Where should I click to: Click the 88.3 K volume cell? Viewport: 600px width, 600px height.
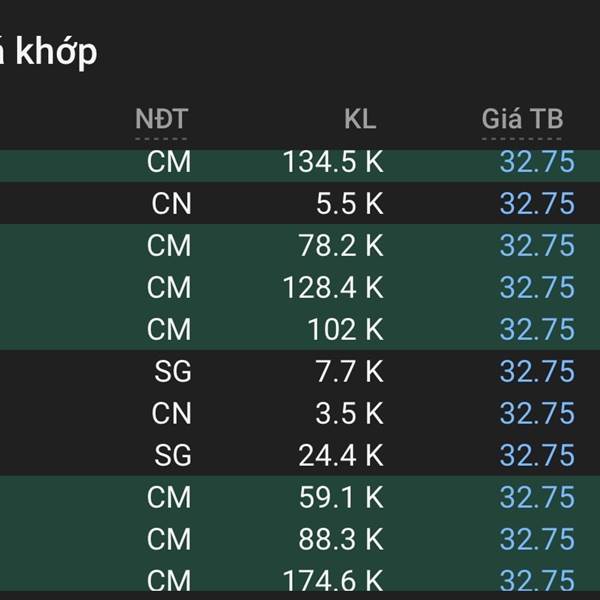click(341, 540)
